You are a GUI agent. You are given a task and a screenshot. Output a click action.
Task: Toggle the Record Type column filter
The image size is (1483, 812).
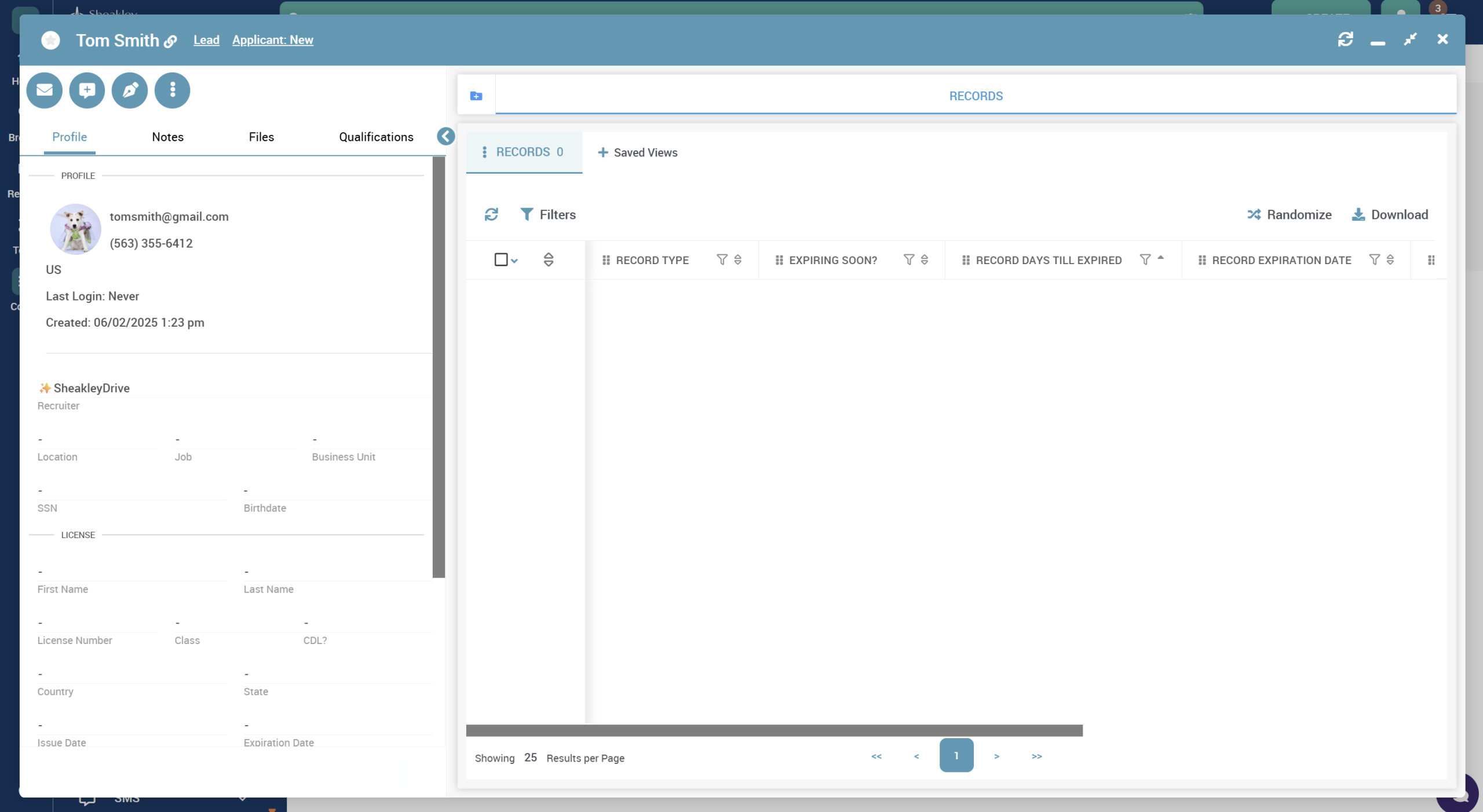coord(722,260)
